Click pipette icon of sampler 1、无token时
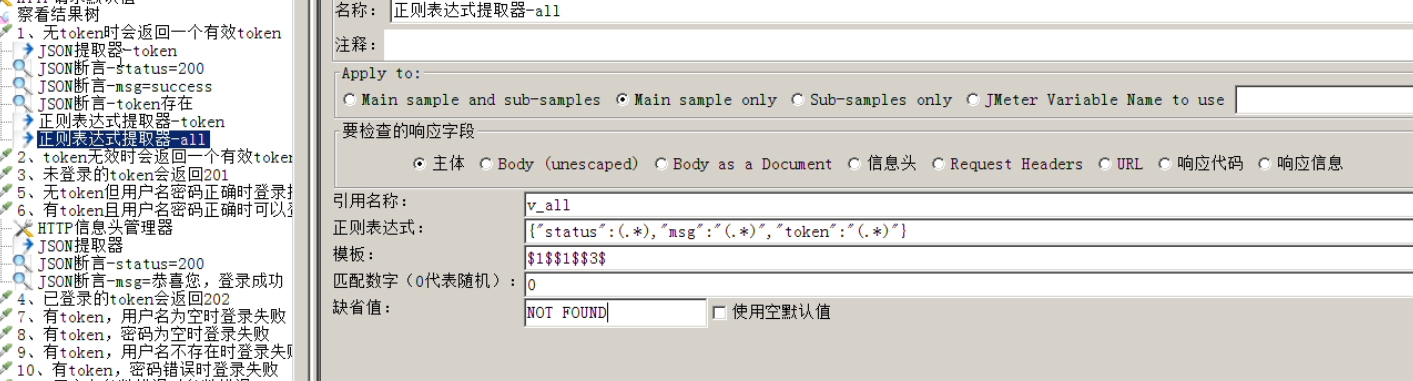The height and width of the screenshot is (381, 1413). point(7,33)
